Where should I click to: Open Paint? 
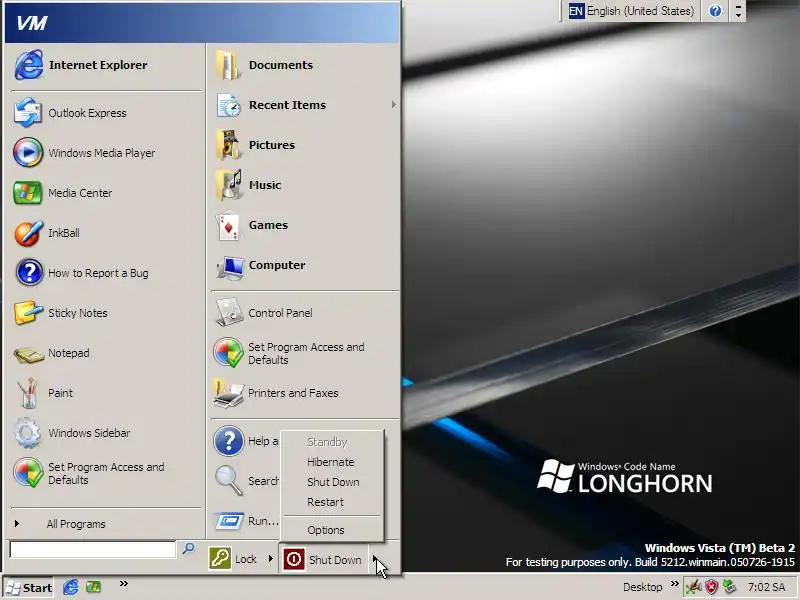(106, 393)
